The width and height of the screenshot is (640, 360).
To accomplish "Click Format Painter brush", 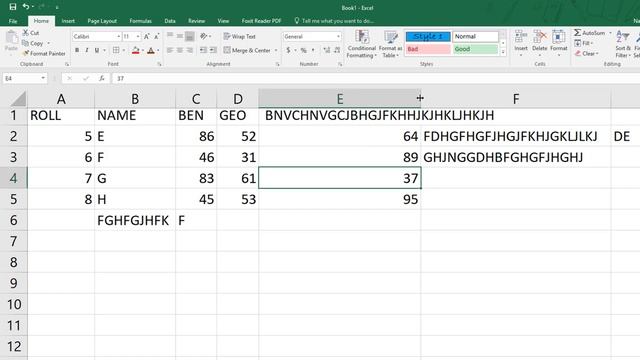I will 44,53.
